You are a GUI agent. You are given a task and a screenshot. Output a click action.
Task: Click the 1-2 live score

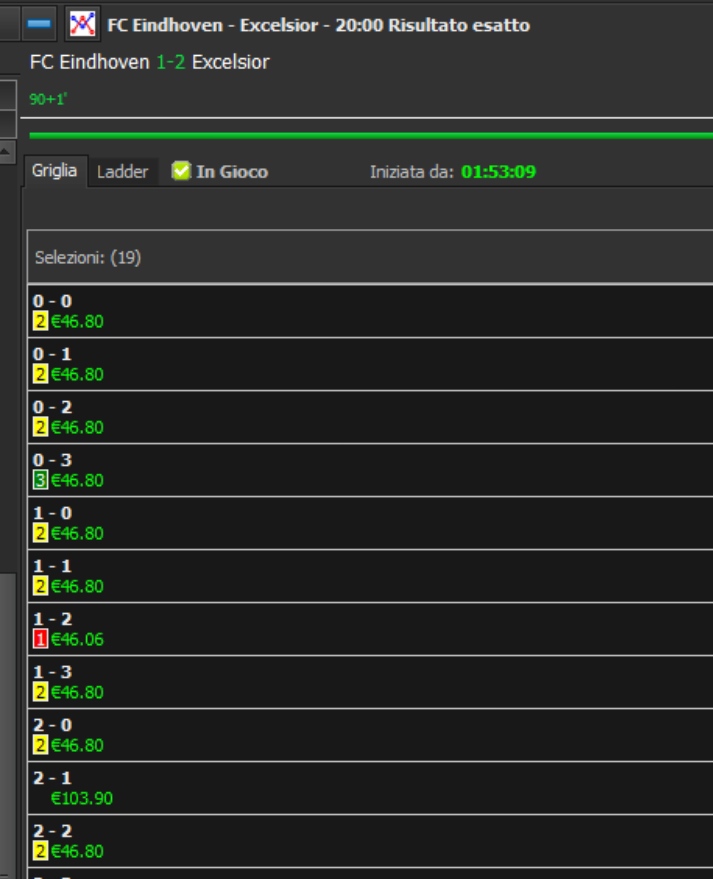tap(170, 62)
